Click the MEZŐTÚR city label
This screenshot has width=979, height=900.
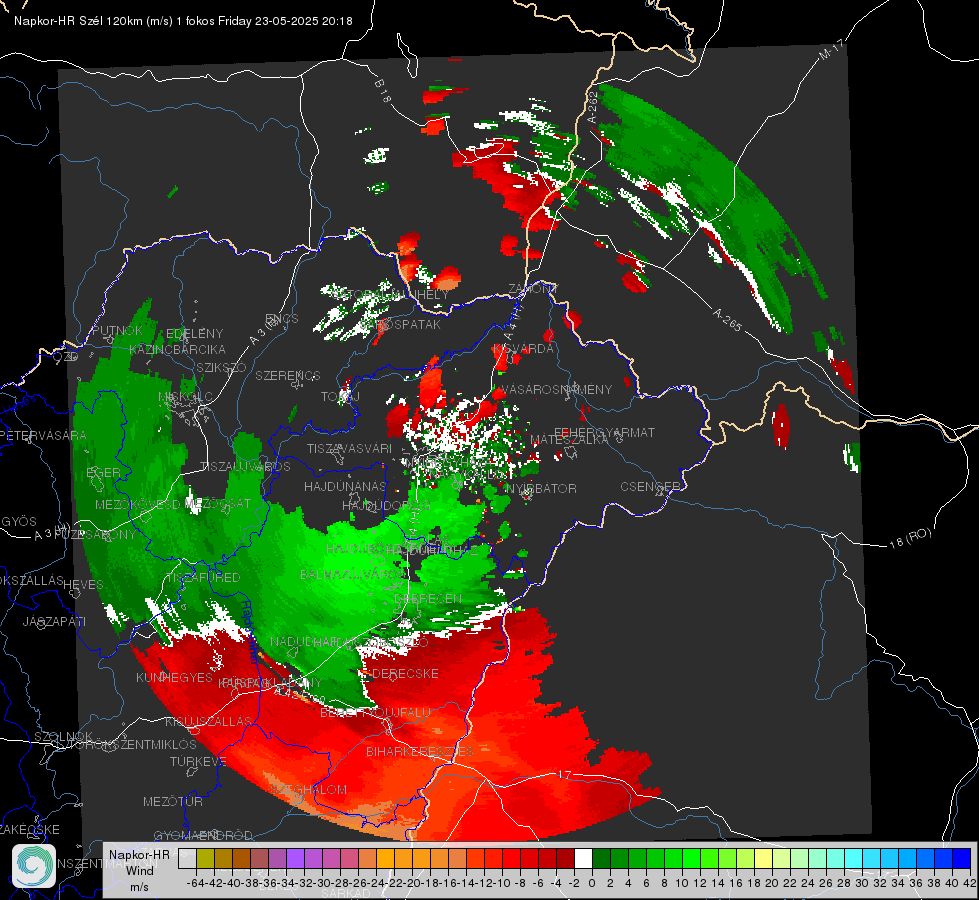point(173,801)
